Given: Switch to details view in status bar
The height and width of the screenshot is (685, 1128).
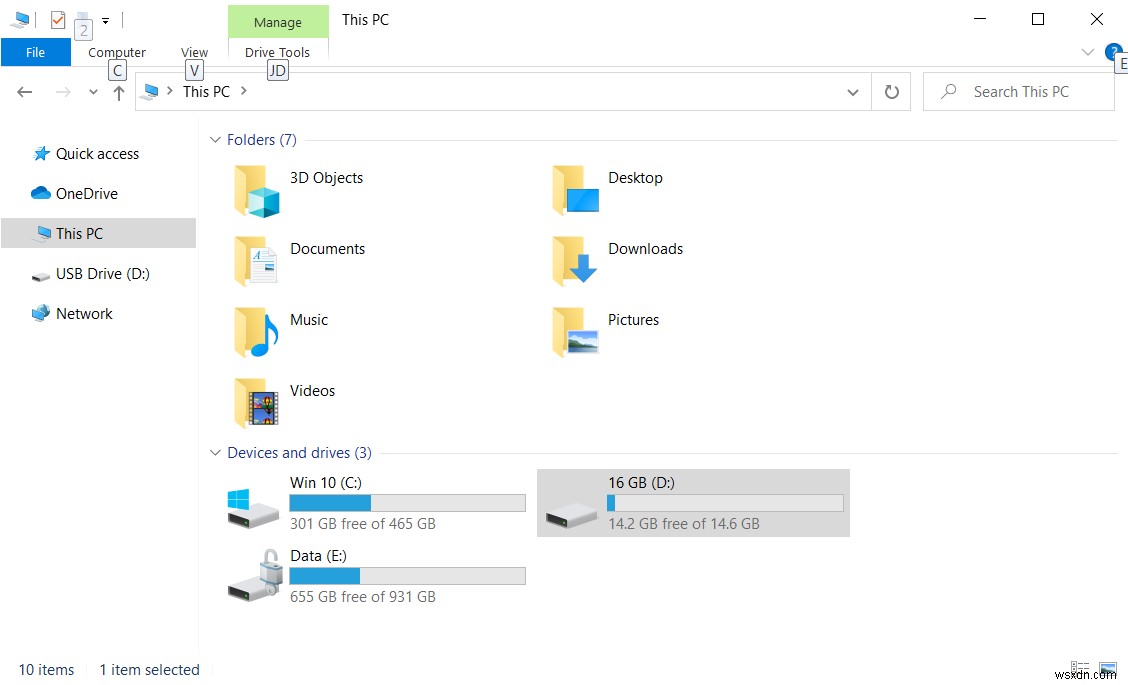Looking at the screenshot, I should [1080, 668].
